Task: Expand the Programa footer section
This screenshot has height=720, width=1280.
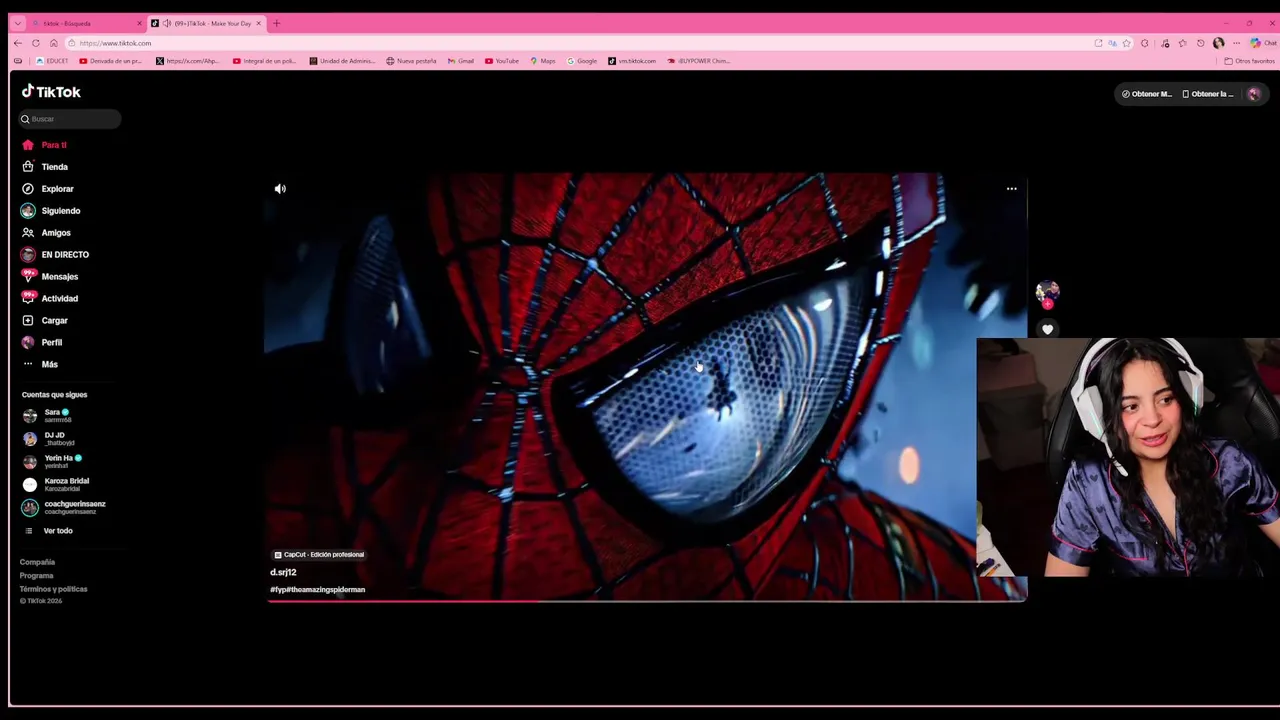Action: tap(36, 576)
